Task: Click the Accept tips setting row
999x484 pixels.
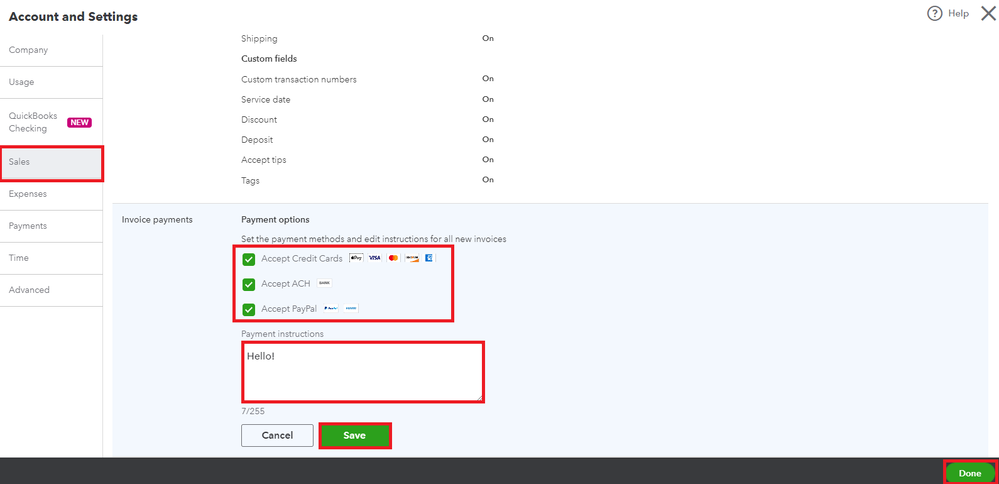Action: tap(368, 160)
